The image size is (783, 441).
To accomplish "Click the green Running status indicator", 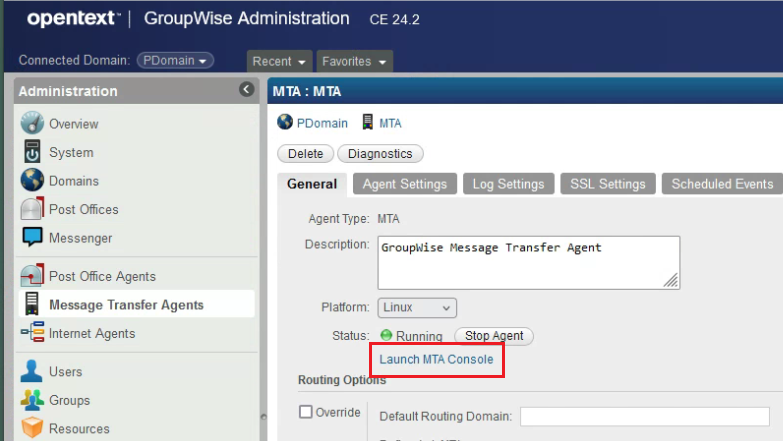I will click(386, 335).
